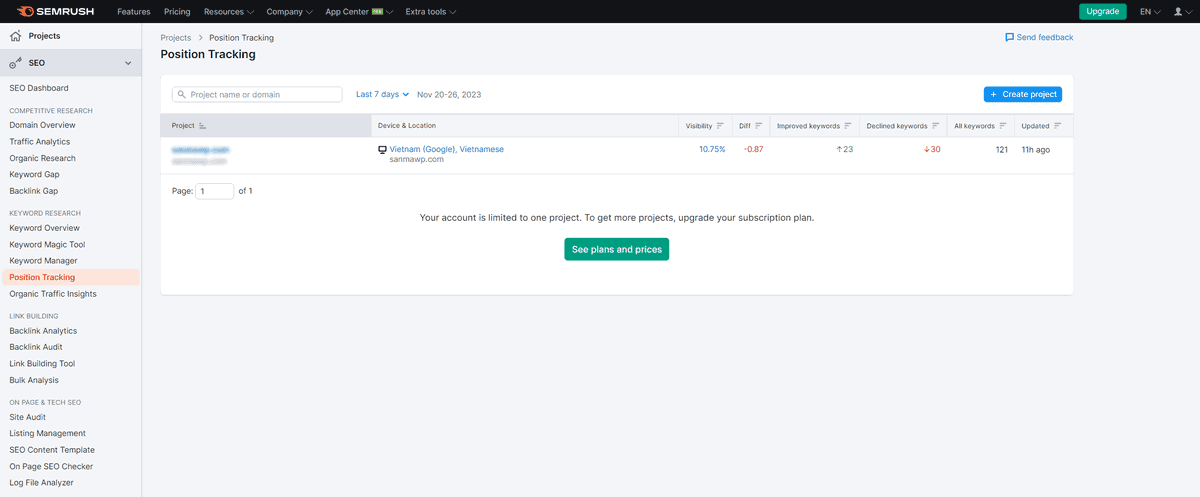The width and height of the screenshot is (1200, 497).
Task: Click the Send feedback chat icon
Action: tap(1009, 37)
